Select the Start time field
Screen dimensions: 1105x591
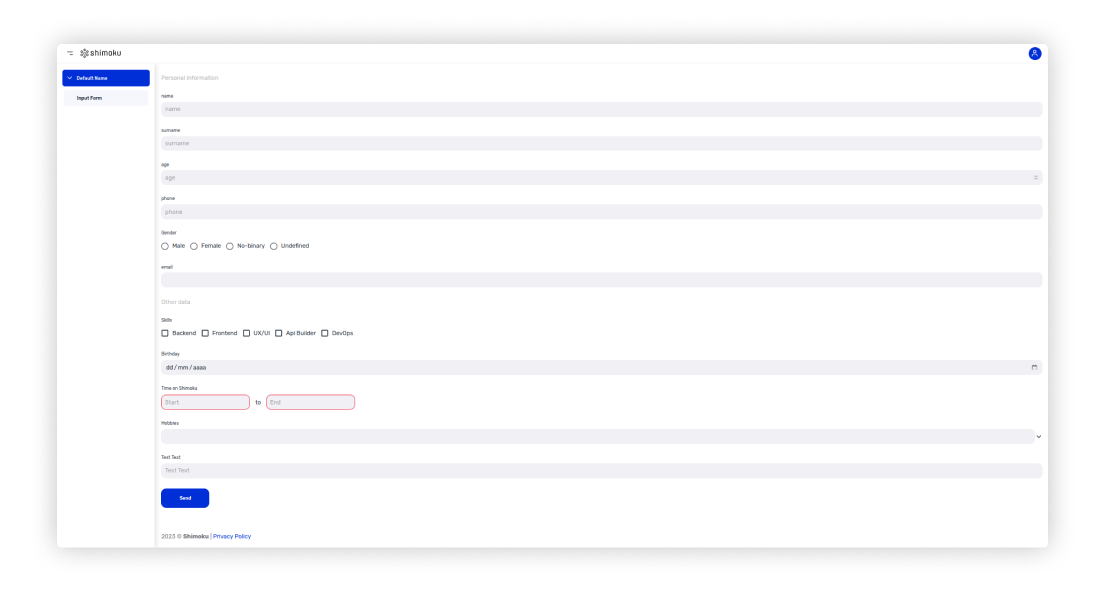pyautogui.click(x=205, y=402)
